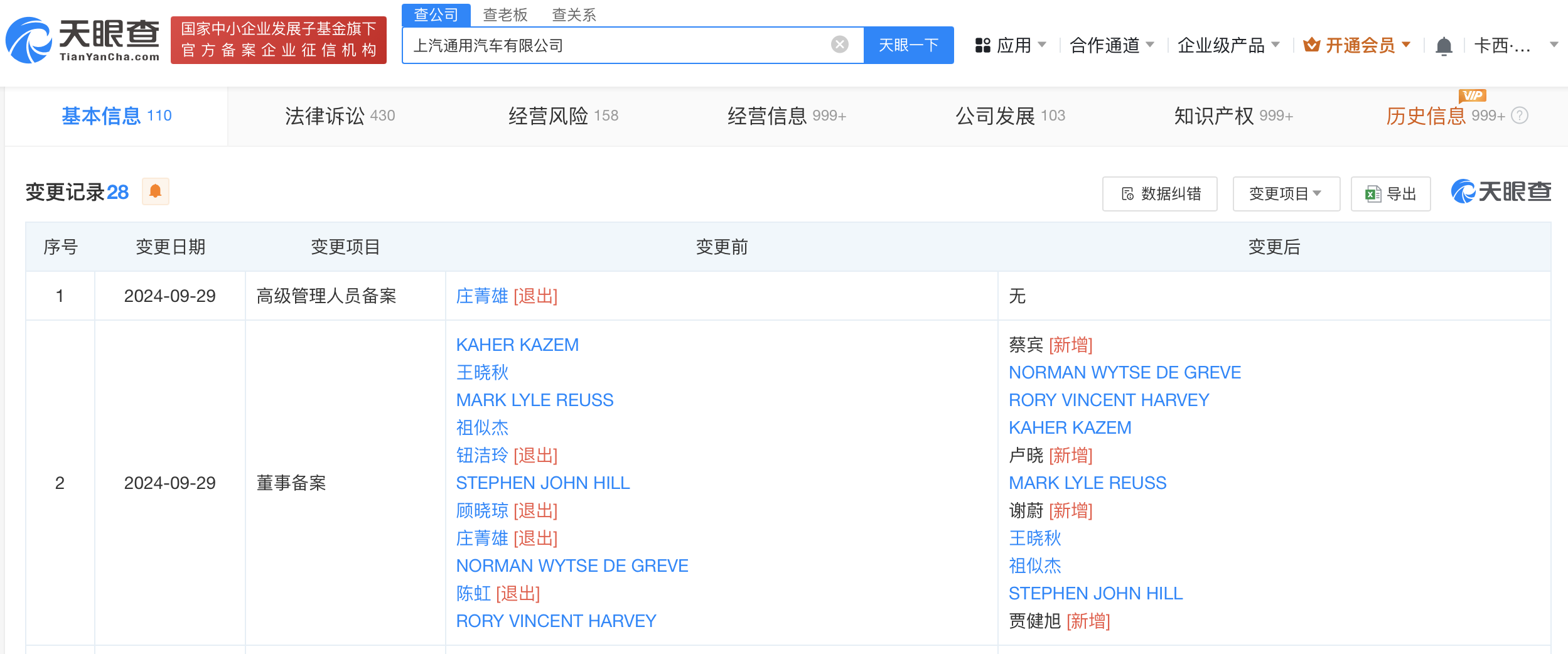
Task: Select 蔡宾 新增 entry text
Action: click(1051, 345)
